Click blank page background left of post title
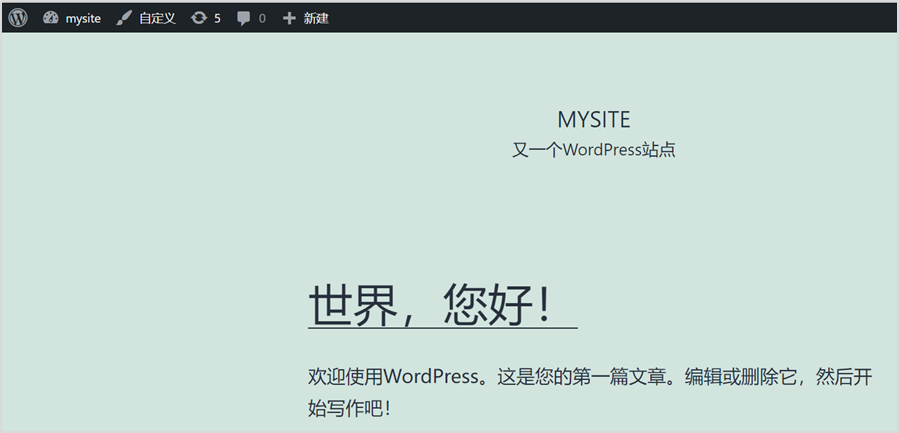 tap(150, 304)
